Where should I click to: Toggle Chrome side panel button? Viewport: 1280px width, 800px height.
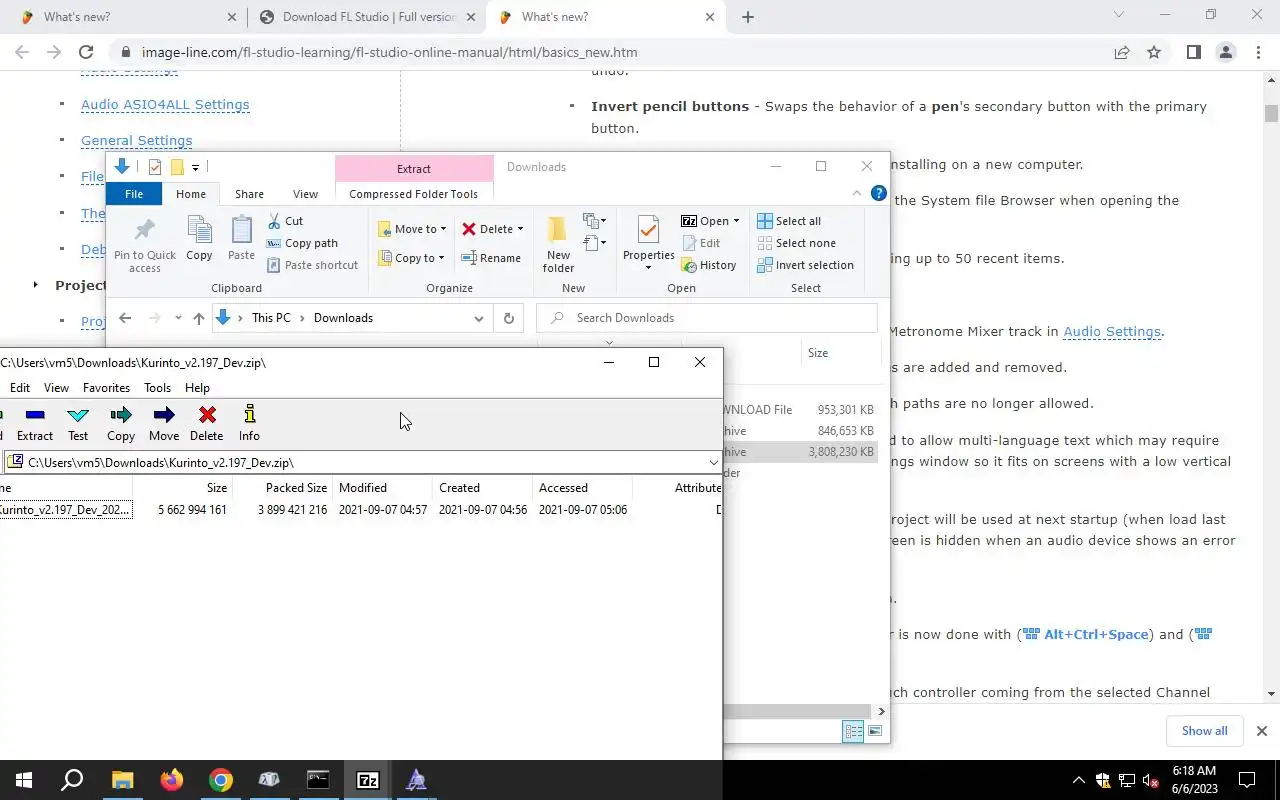pyautogui.click(x=1193, y=52)
